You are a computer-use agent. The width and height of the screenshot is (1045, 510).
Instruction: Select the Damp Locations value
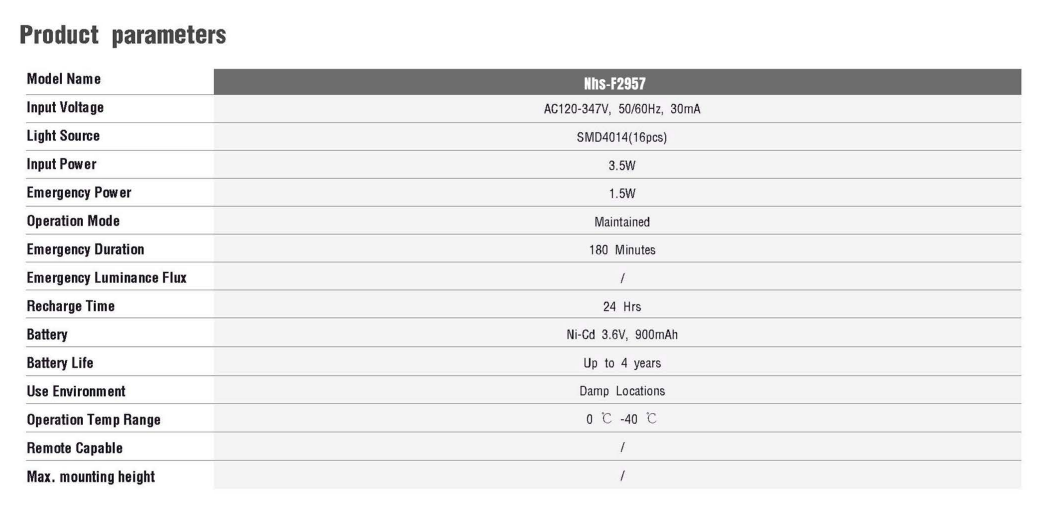tap(622, 391)
